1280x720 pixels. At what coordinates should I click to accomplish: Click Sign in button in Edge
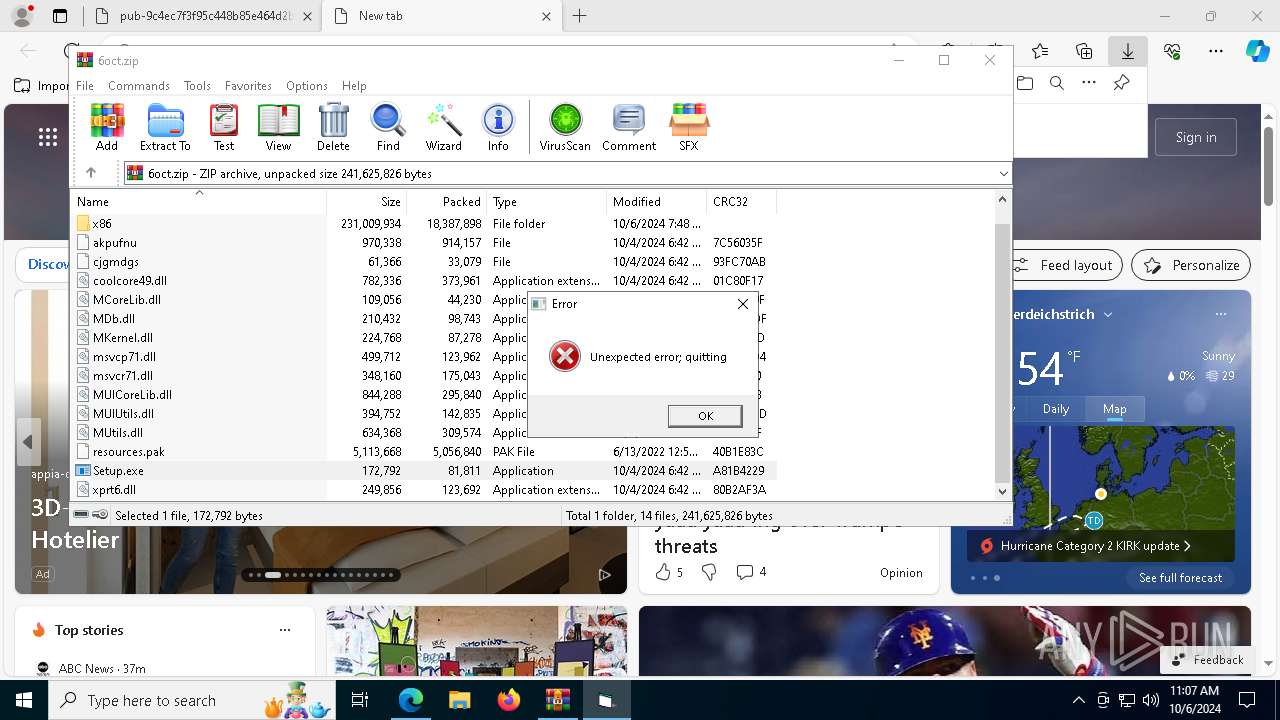(1196, 137)
